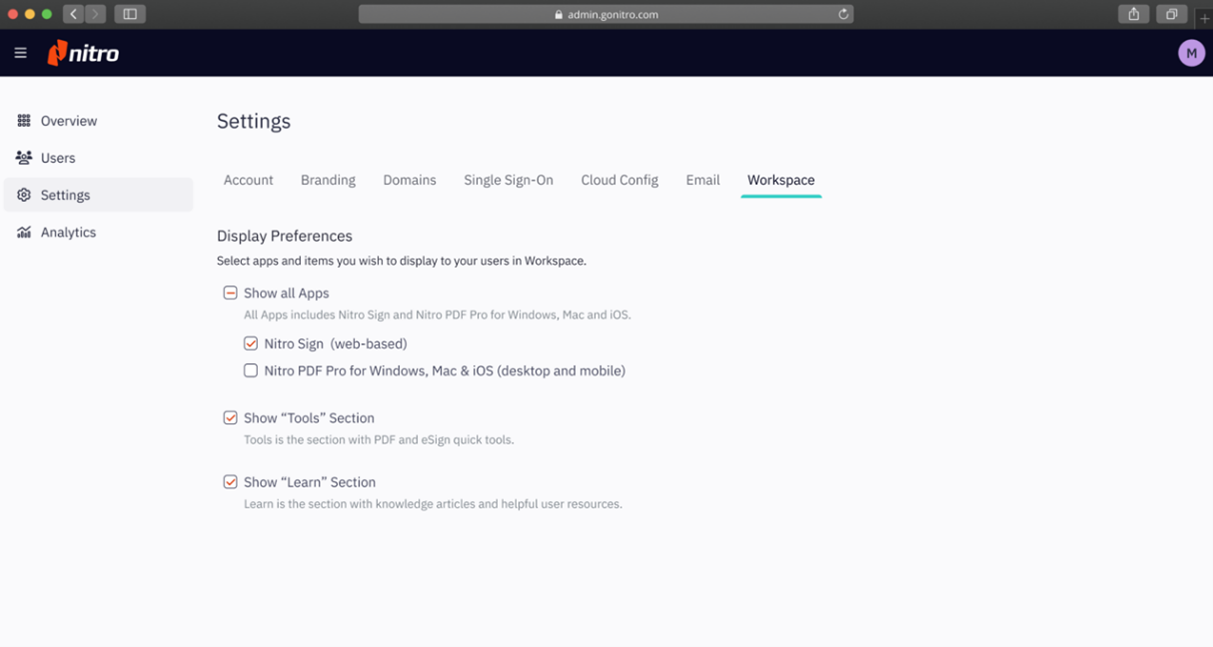
Task: Open the Single Sign-On tab
Action: [508, 180]
